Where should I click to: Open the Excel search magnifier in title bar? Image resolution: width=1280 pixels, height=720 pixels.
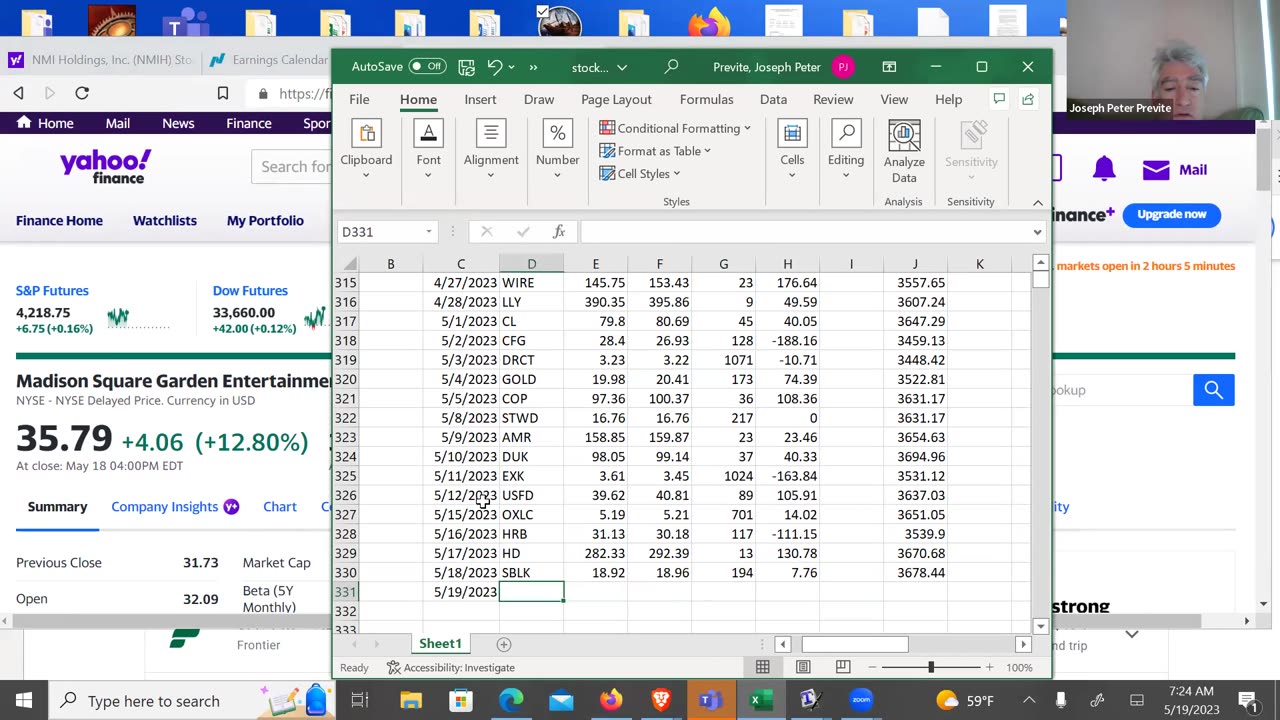[x=671, y=67]
